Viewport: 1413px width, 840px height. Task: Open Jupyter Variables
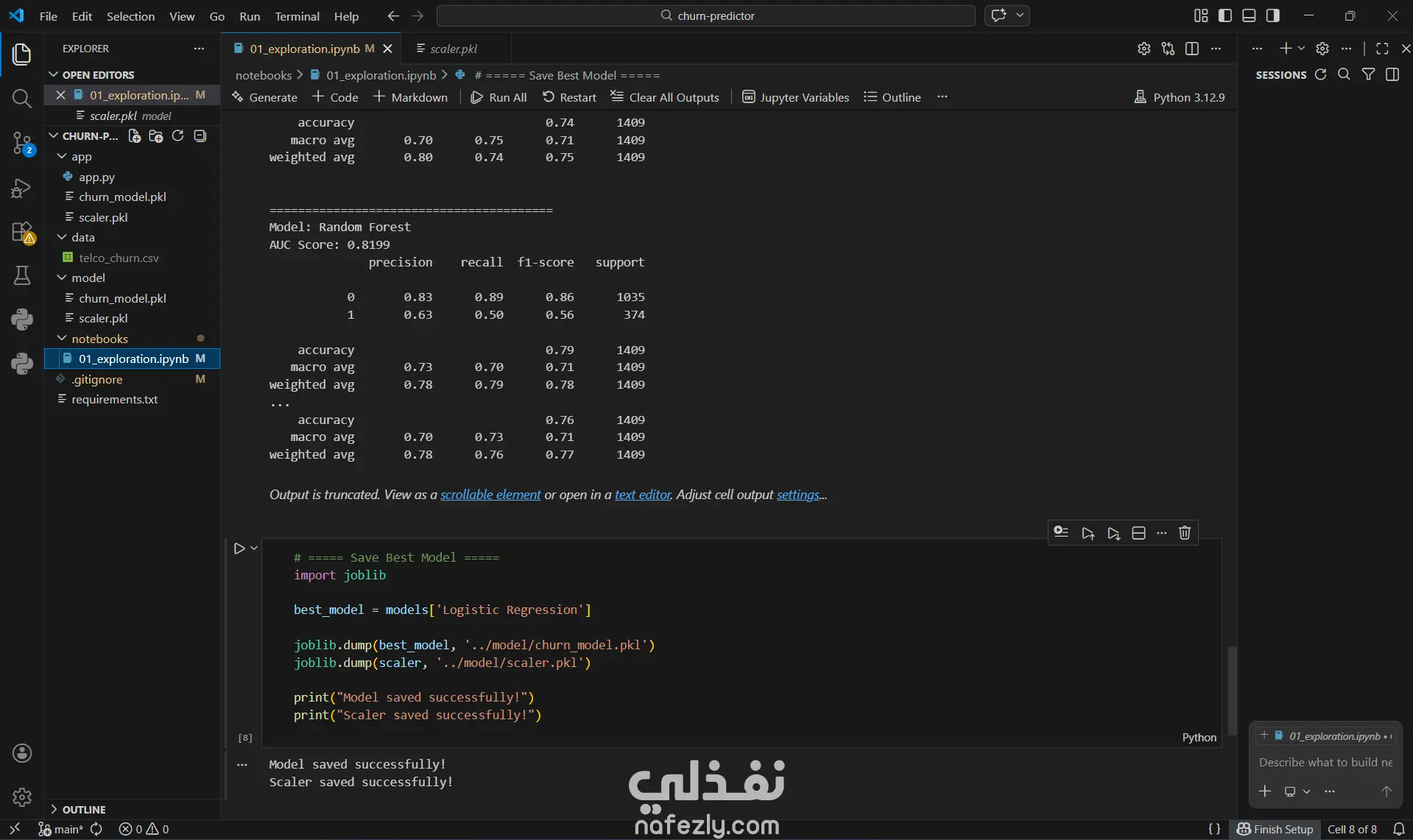point(795,97)
